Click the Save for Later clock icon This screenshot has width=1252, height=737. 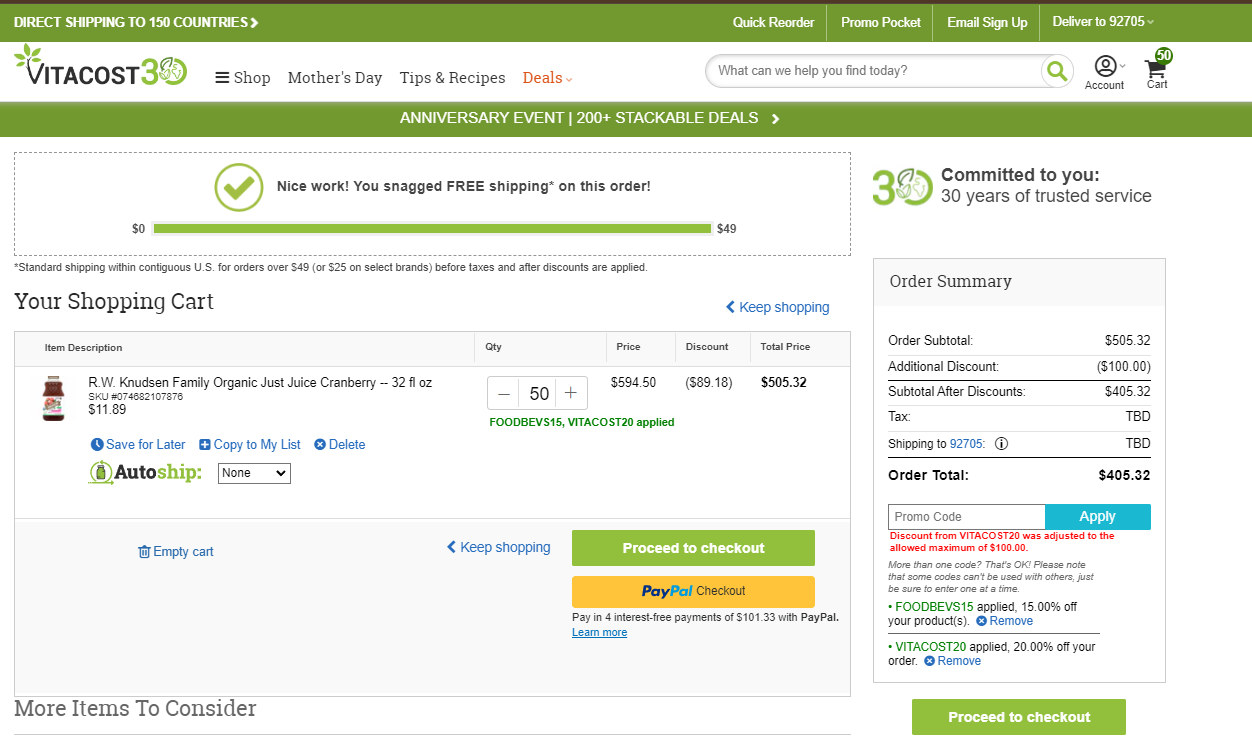97,445
